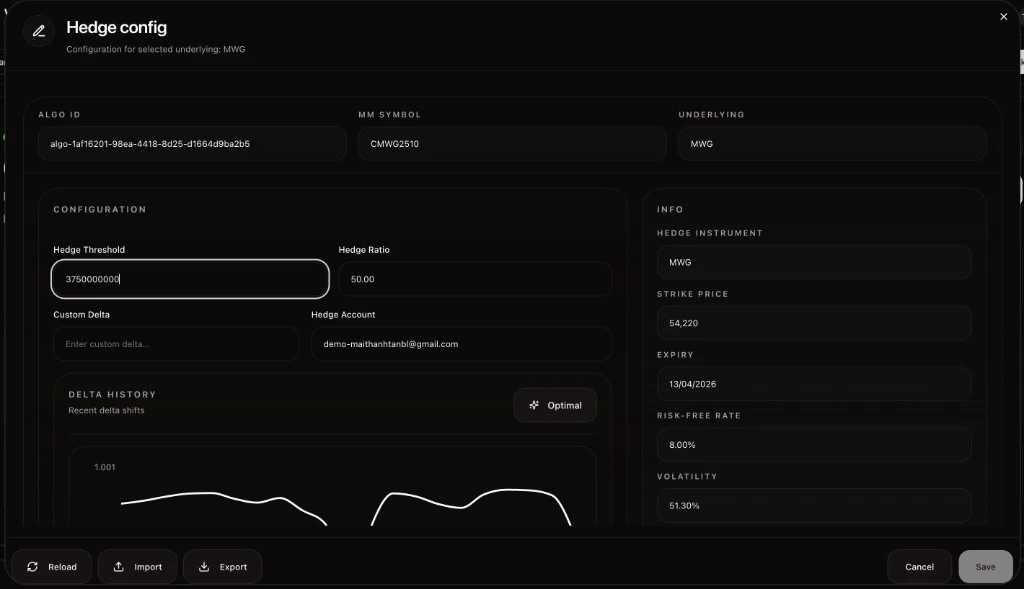Click the Hedge Account field
The image size is (1024, 589).
tap(461, 343)
